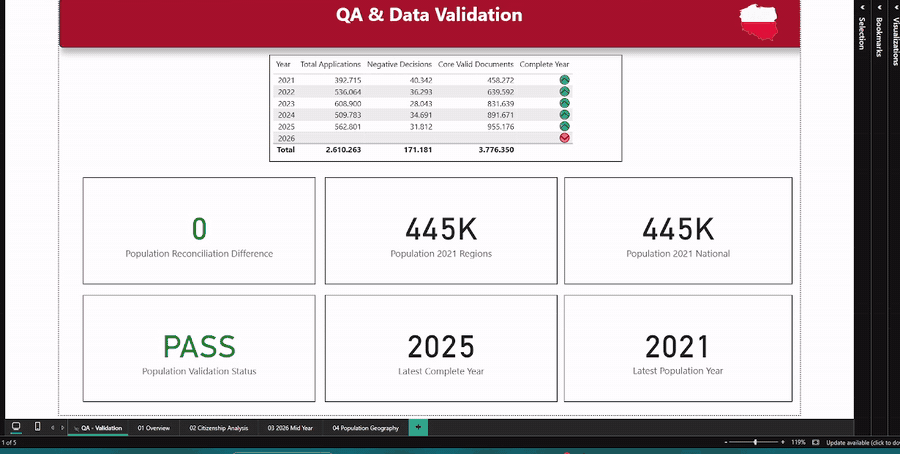
Task: Click the zoom level slider handle
Action: tap(755, 443)
